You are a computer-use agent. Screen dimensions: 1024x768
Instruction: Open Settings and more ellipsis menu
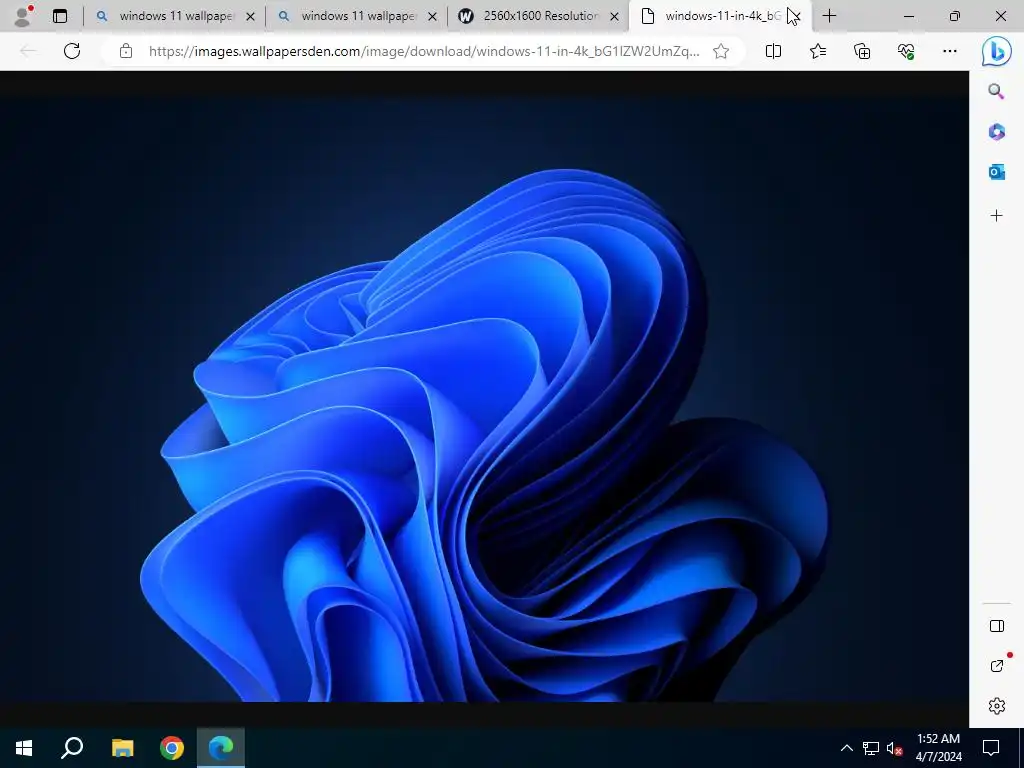950,51
